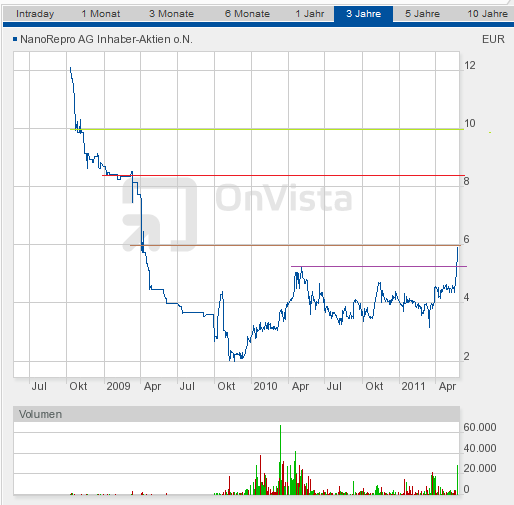
Task: Click the price line peak at chart start
Action: click(x=70, y=68)
